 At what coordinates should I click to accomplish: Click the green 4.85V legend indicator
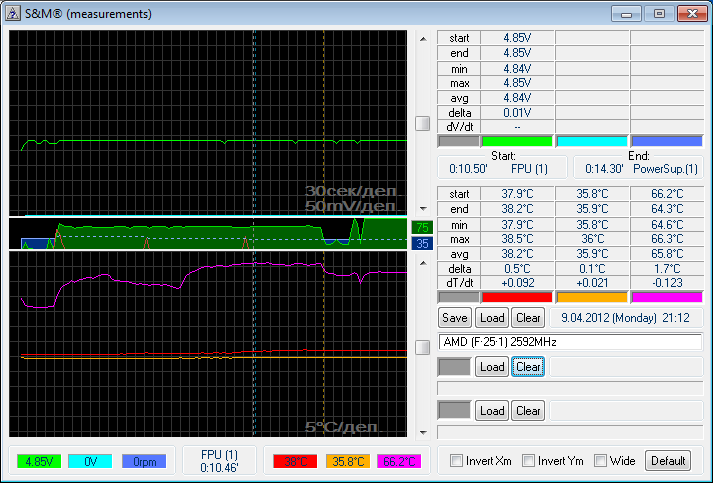pyautogui.click(x=39, y=461)
